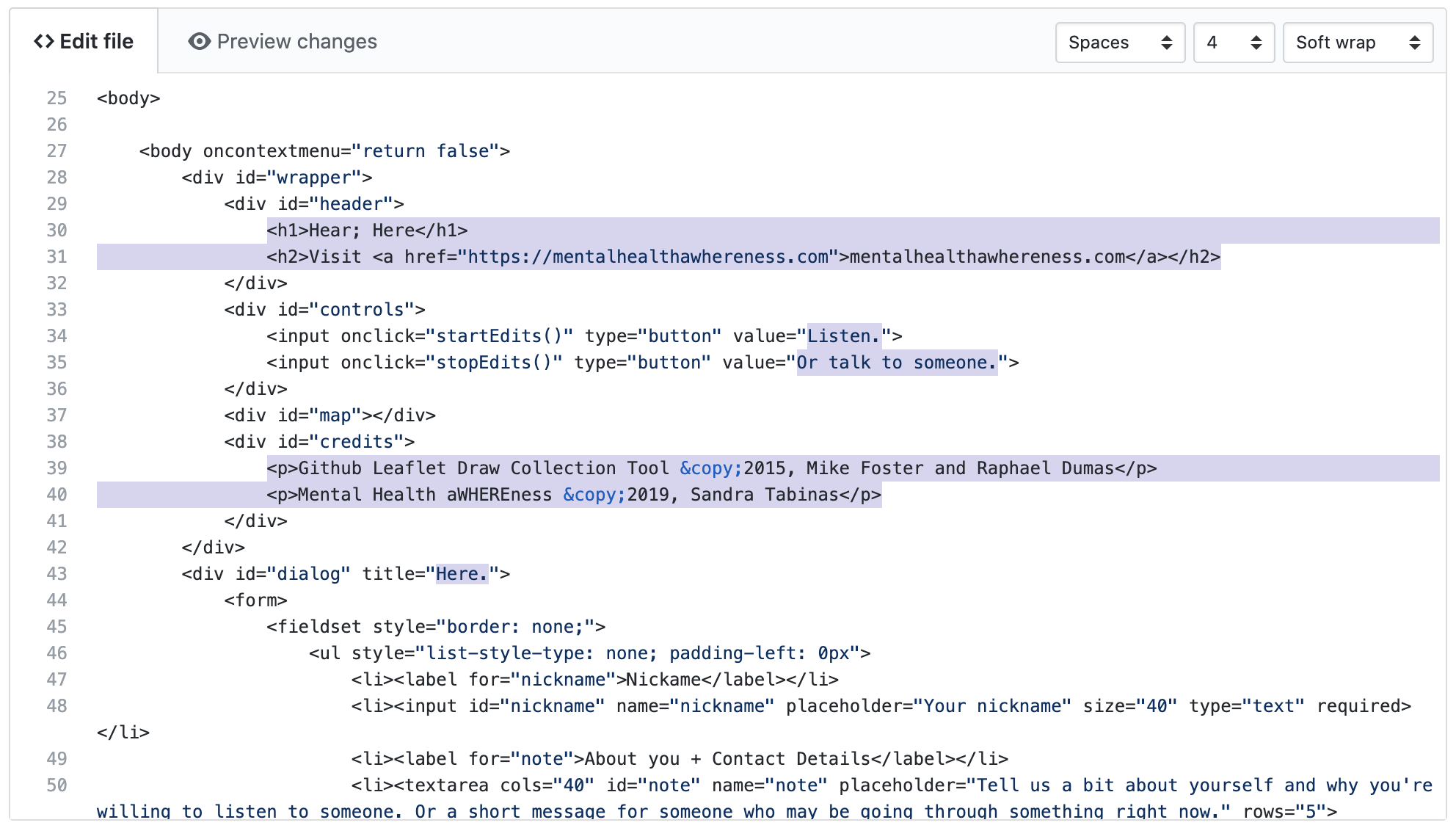Click line number 39 in the gutter

(57, 468)
